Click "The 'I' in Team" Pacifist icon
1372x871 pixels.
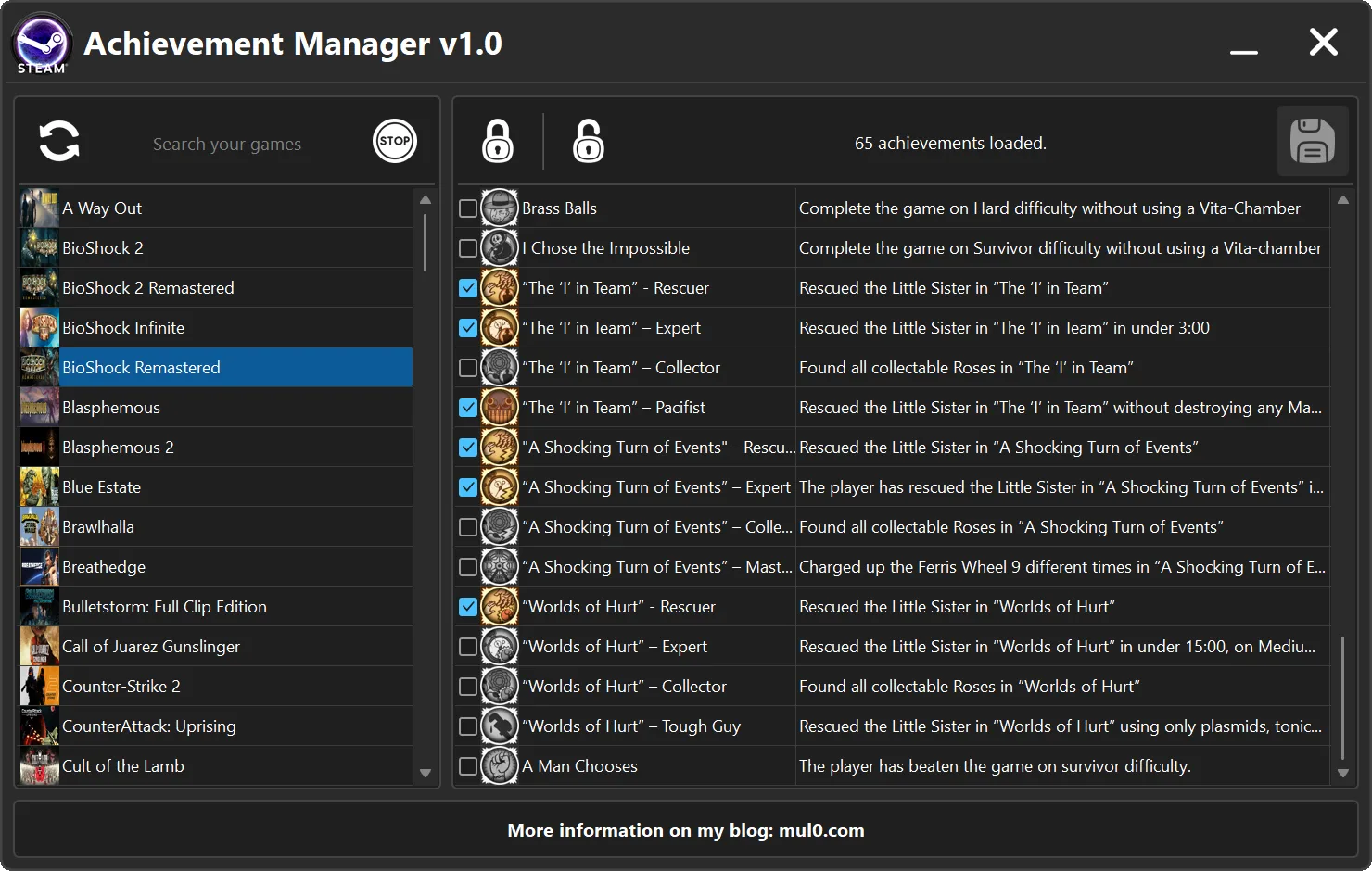500,408
